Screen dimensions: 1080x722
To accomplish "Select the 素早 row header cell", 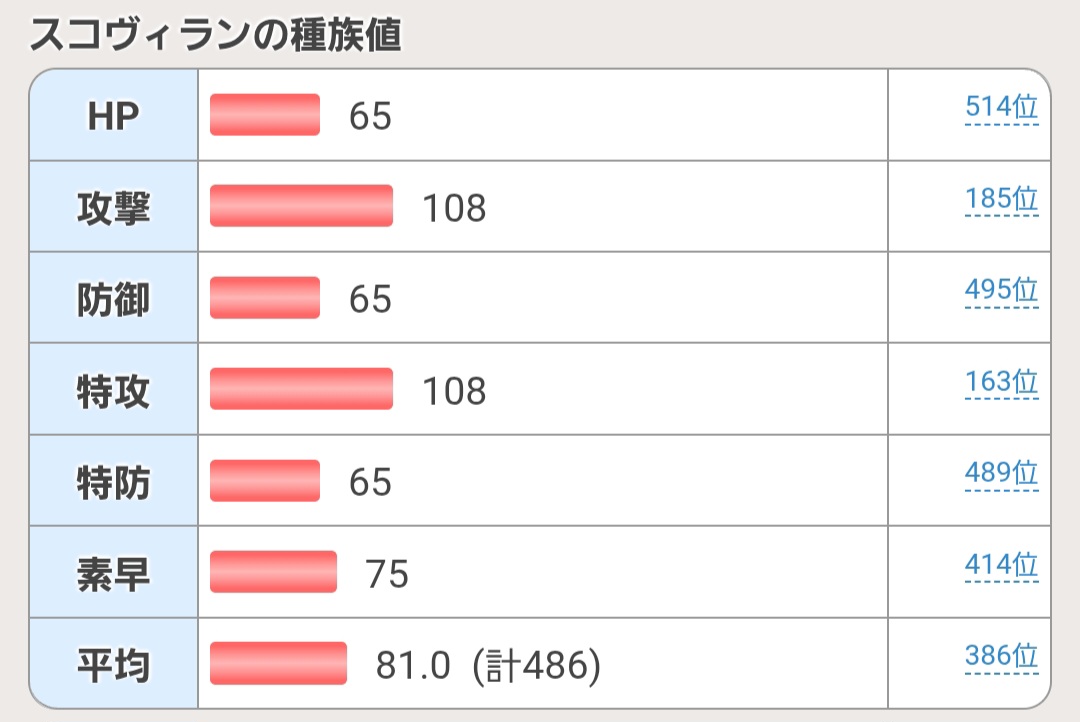I will [x=113, y=573].
